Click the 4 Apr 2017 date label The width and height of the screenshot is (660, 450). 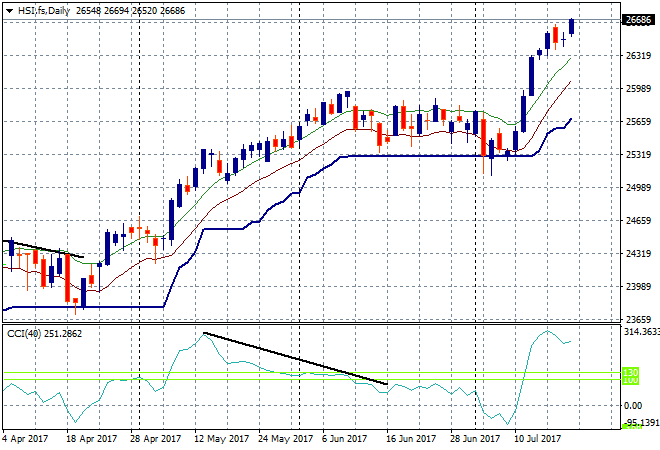coord(25,439)
